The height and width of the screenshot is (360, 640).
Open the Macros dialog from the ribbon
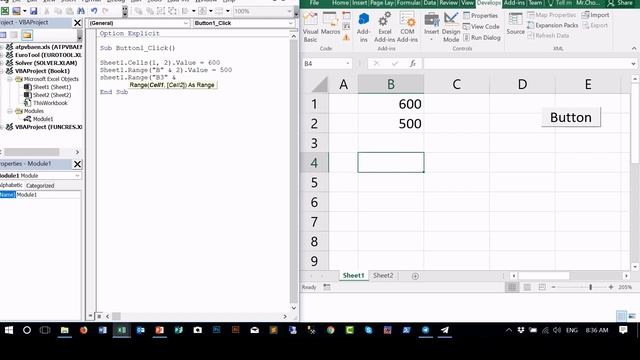330,24
